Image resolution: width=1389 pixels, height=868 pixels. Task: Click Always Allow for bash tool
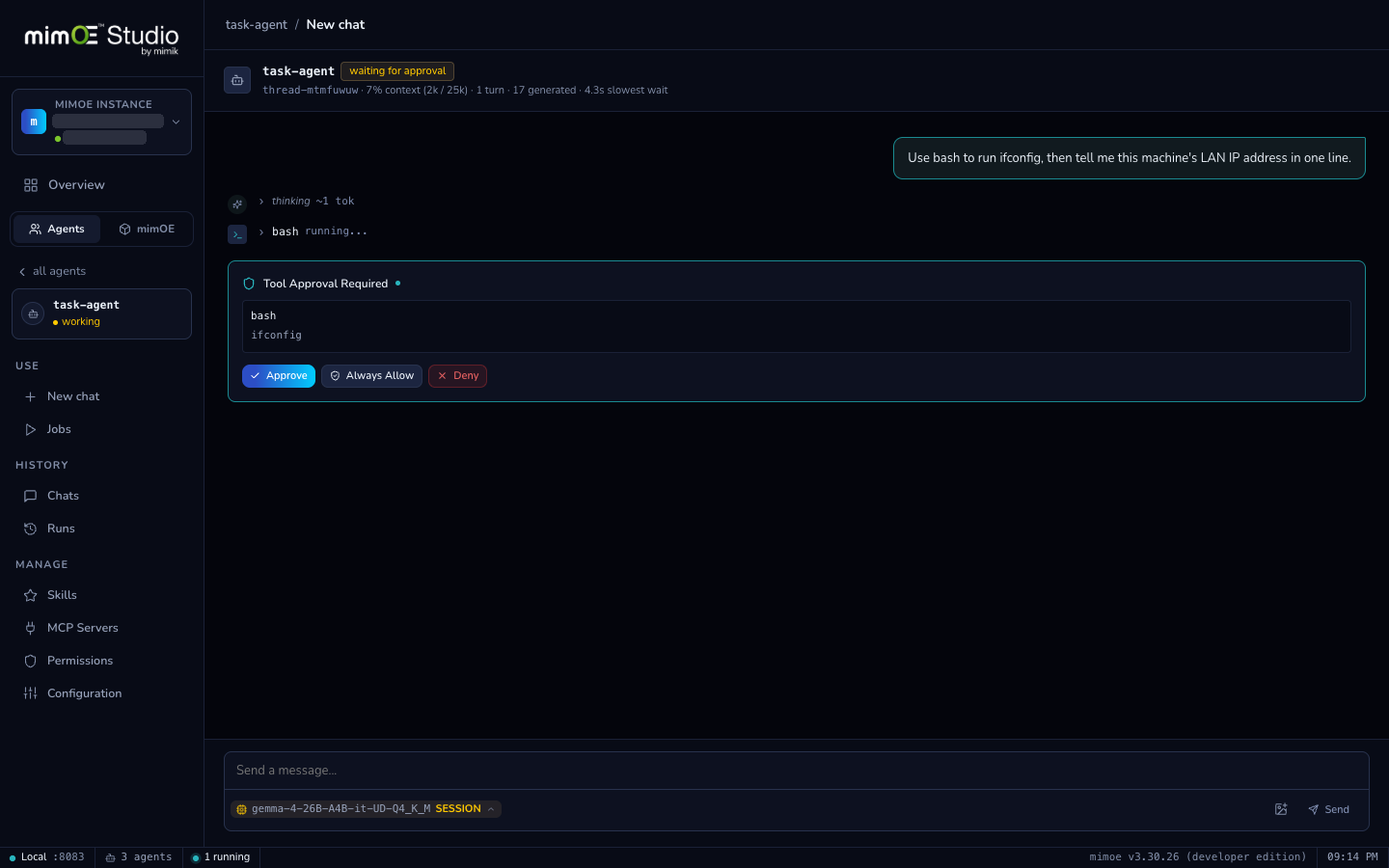tap(371, 376)
